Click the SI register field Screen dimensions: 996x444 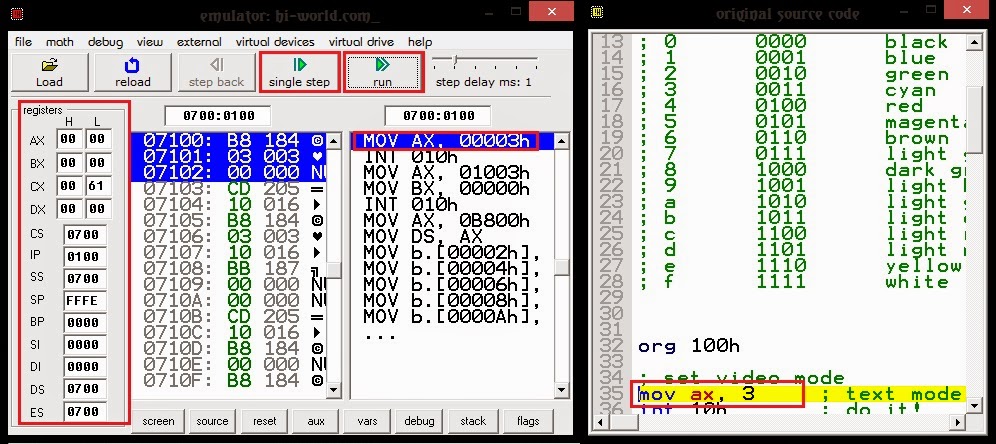[84, 344]
